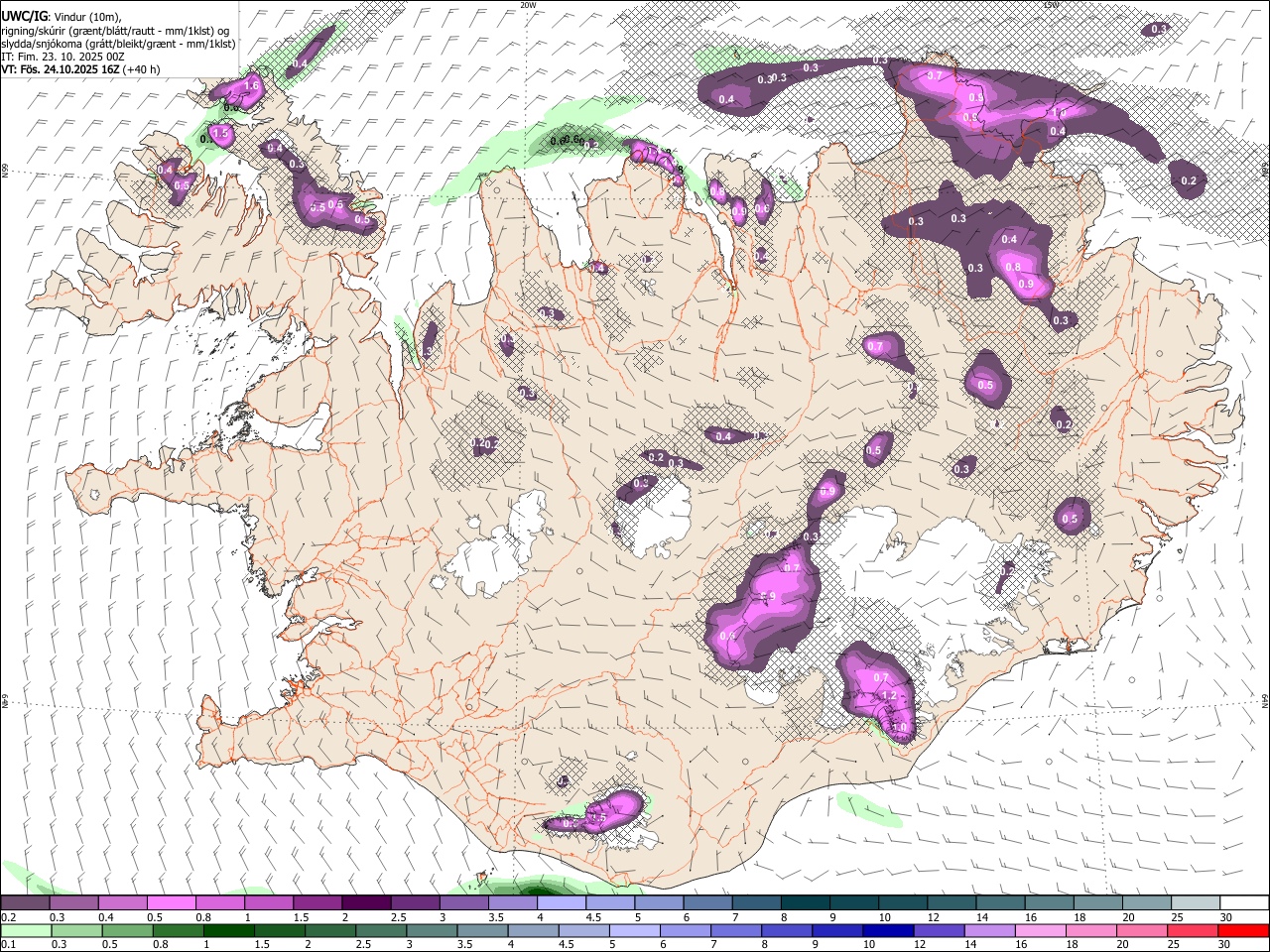Click lower legend deep blue swatch between 10 and 12
Screen dimensions: 1270x952
tap(887, 931)
